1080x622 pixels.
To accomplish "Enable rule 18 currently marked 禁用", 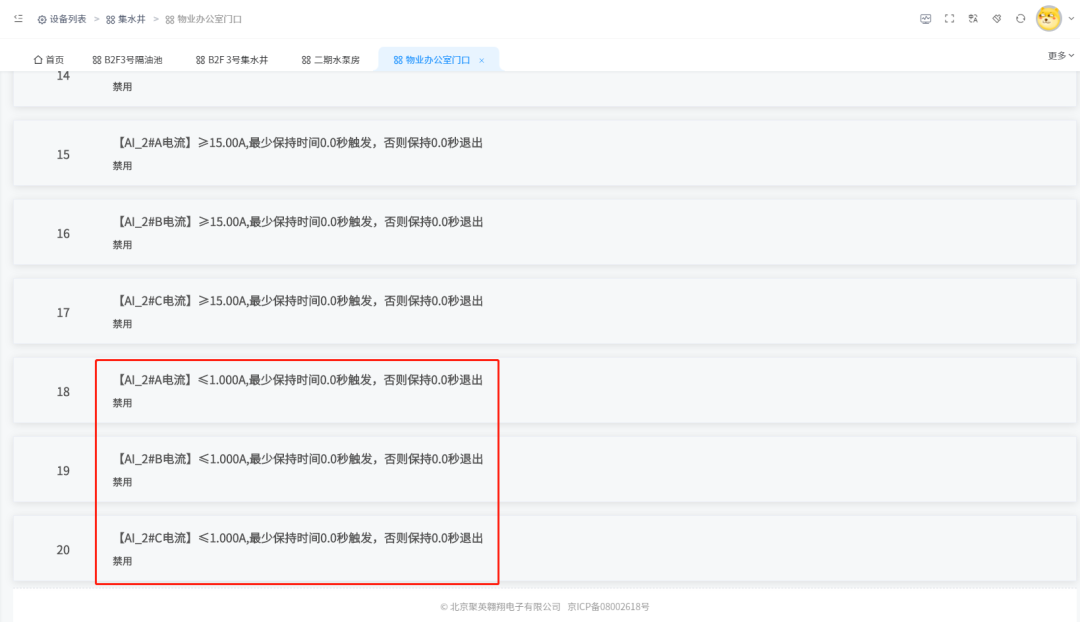I will [122, 402].
